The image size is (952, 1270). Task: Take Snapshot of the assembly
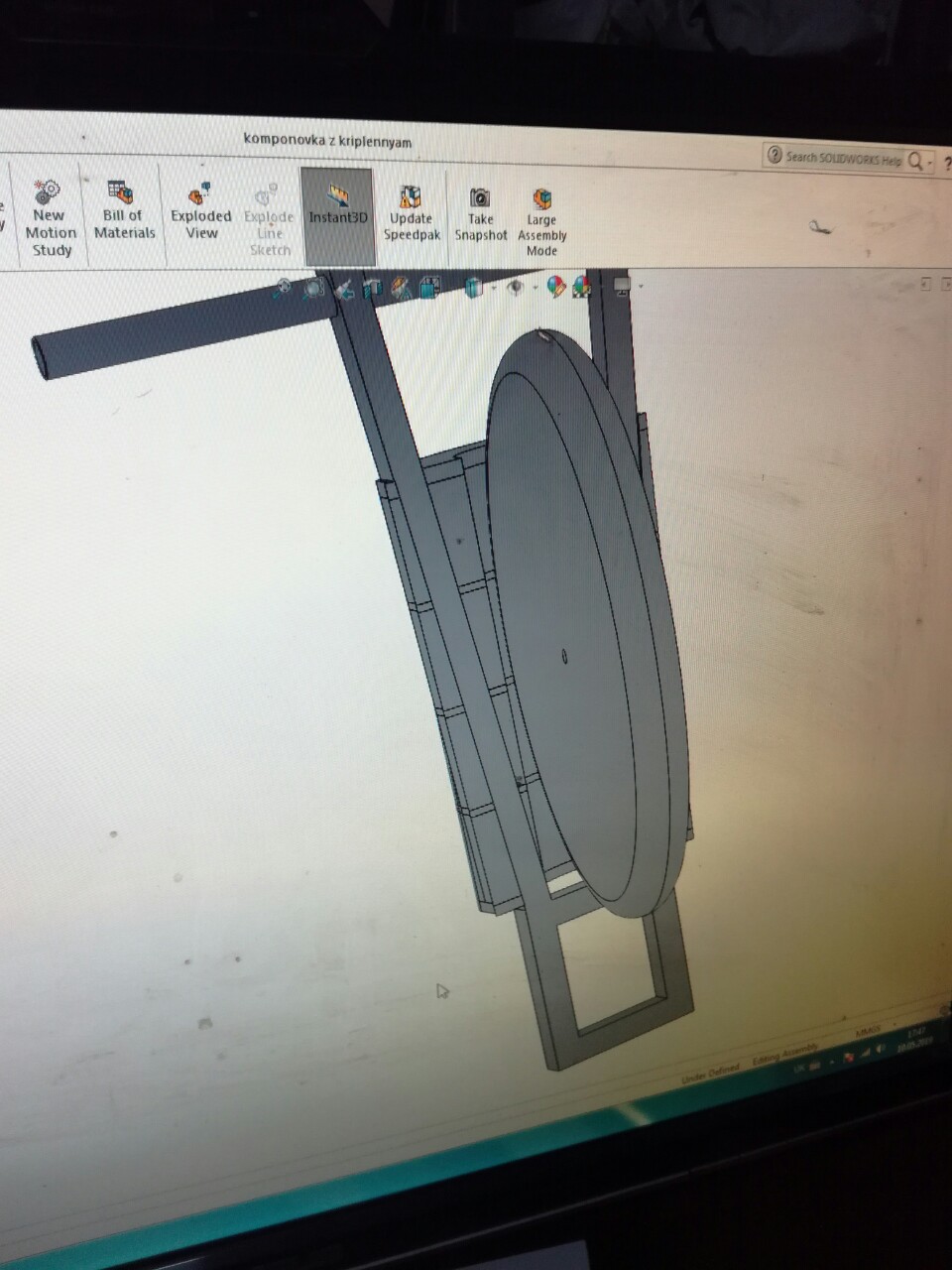[x=481, y=214]
